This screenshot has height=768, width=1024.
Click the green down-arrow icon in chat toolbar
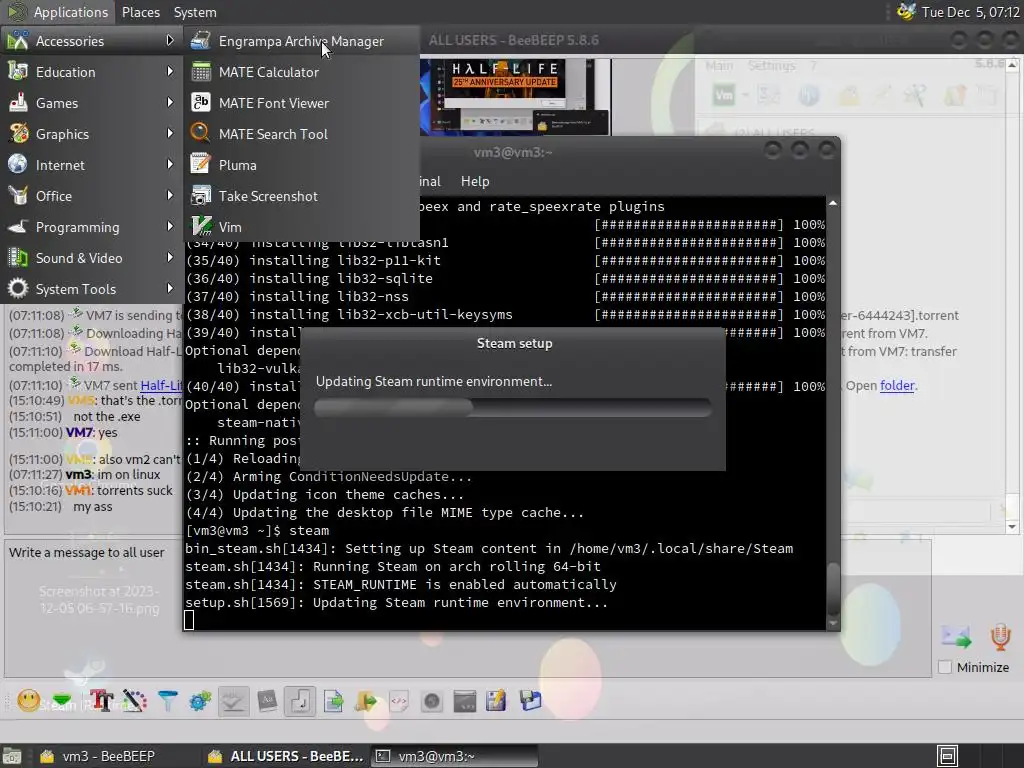coord(62,701)
